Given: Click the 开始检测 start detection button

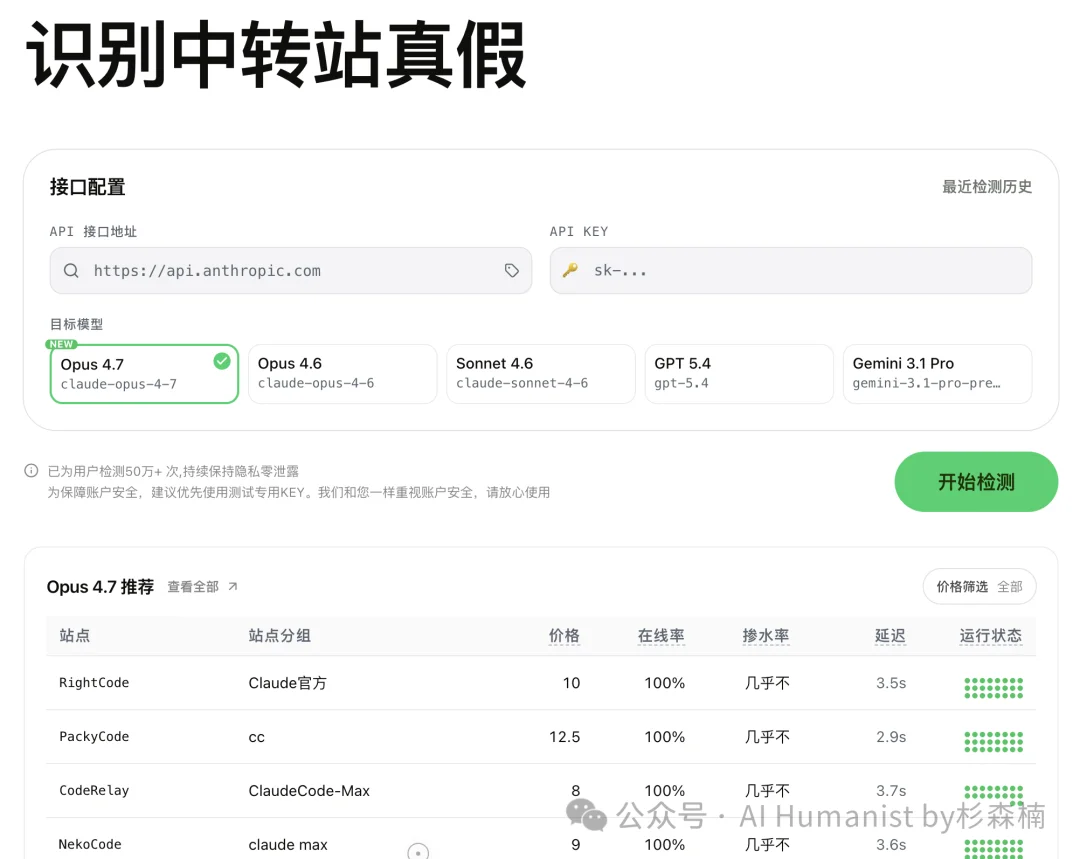Looking at the screenshot, I should click(x=975, y=481).
